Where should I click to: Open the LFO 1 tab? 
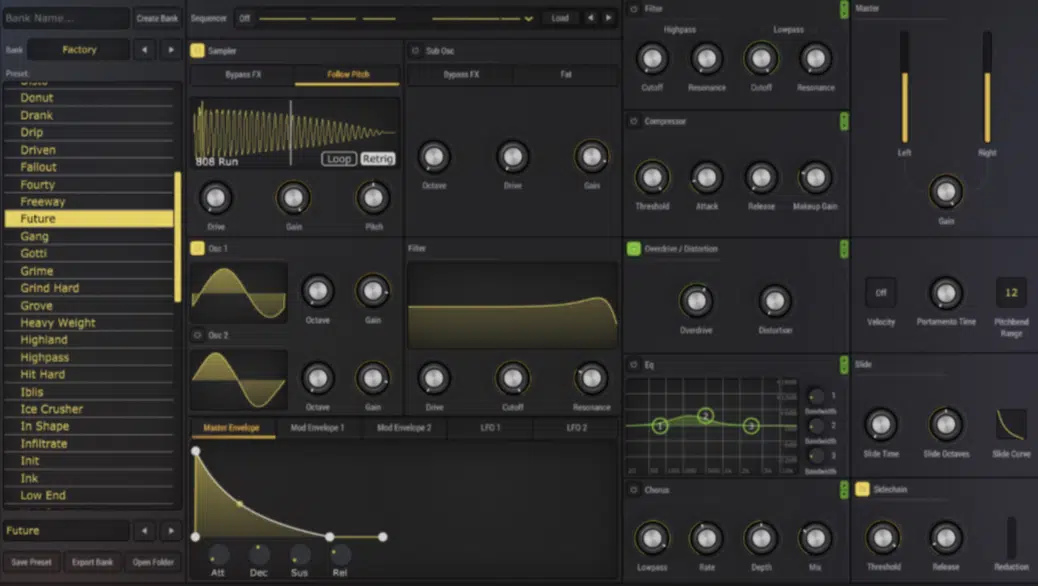[x=490, y=428]
